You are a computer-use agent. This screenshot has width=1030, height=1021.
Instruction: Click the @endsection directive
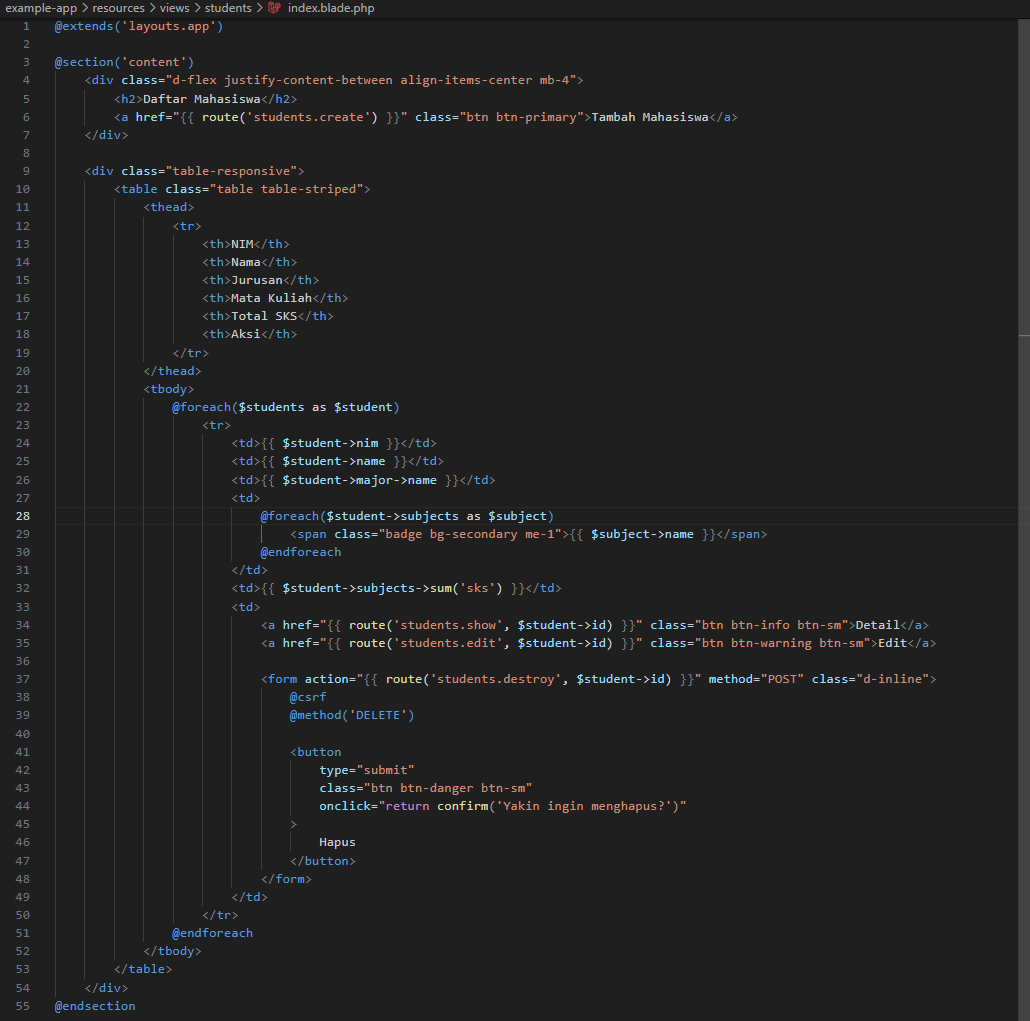(95, 1006)
